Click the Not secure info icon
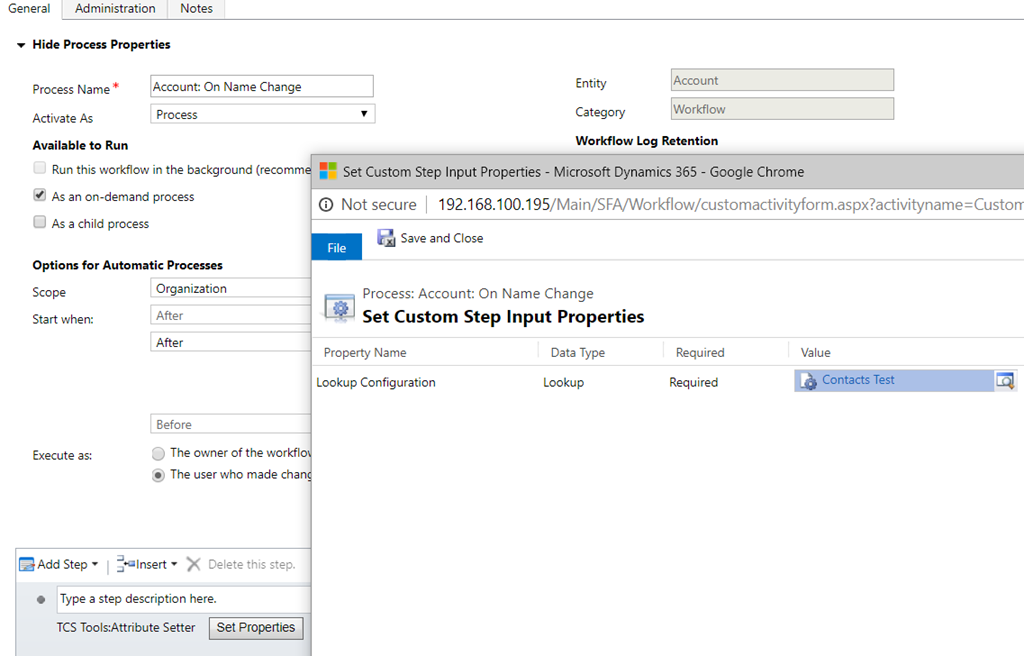 pos(326,205)
